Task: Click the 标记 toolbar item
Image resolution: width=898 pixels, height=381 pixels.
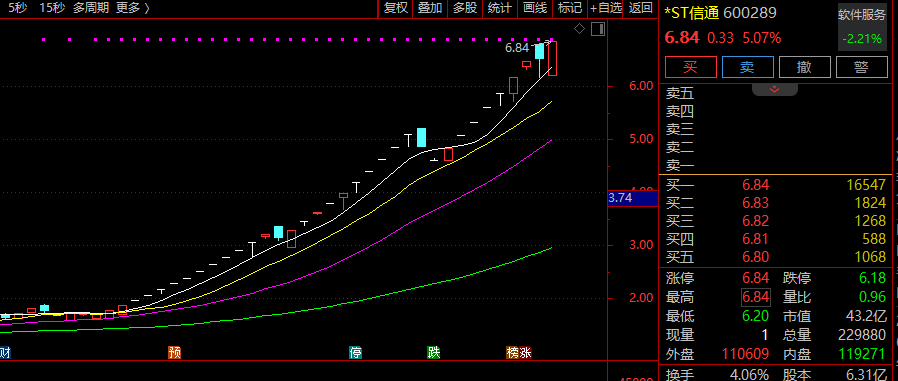Action: click(x=570, y=8)
